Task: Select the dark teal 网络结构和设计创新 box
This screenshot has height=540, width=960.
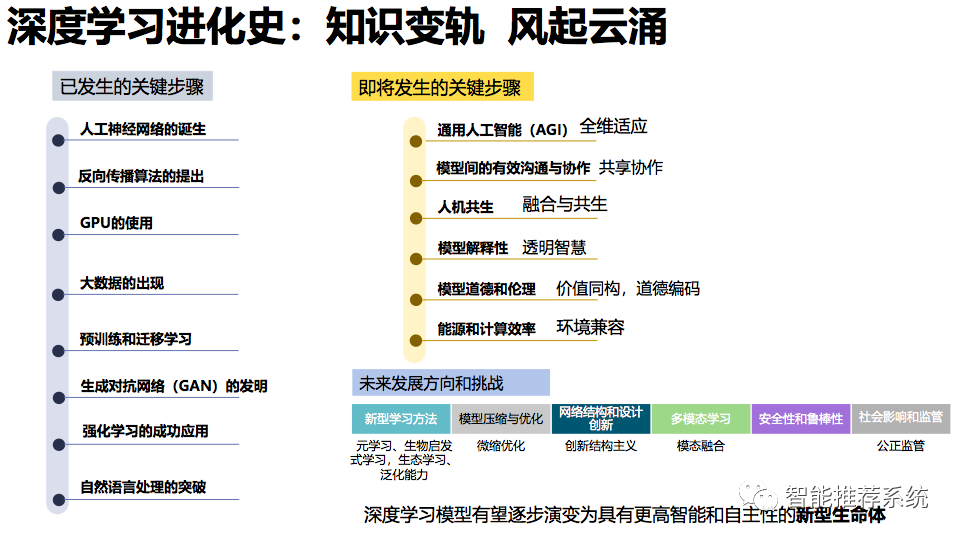Action: [x=601, y=419]
